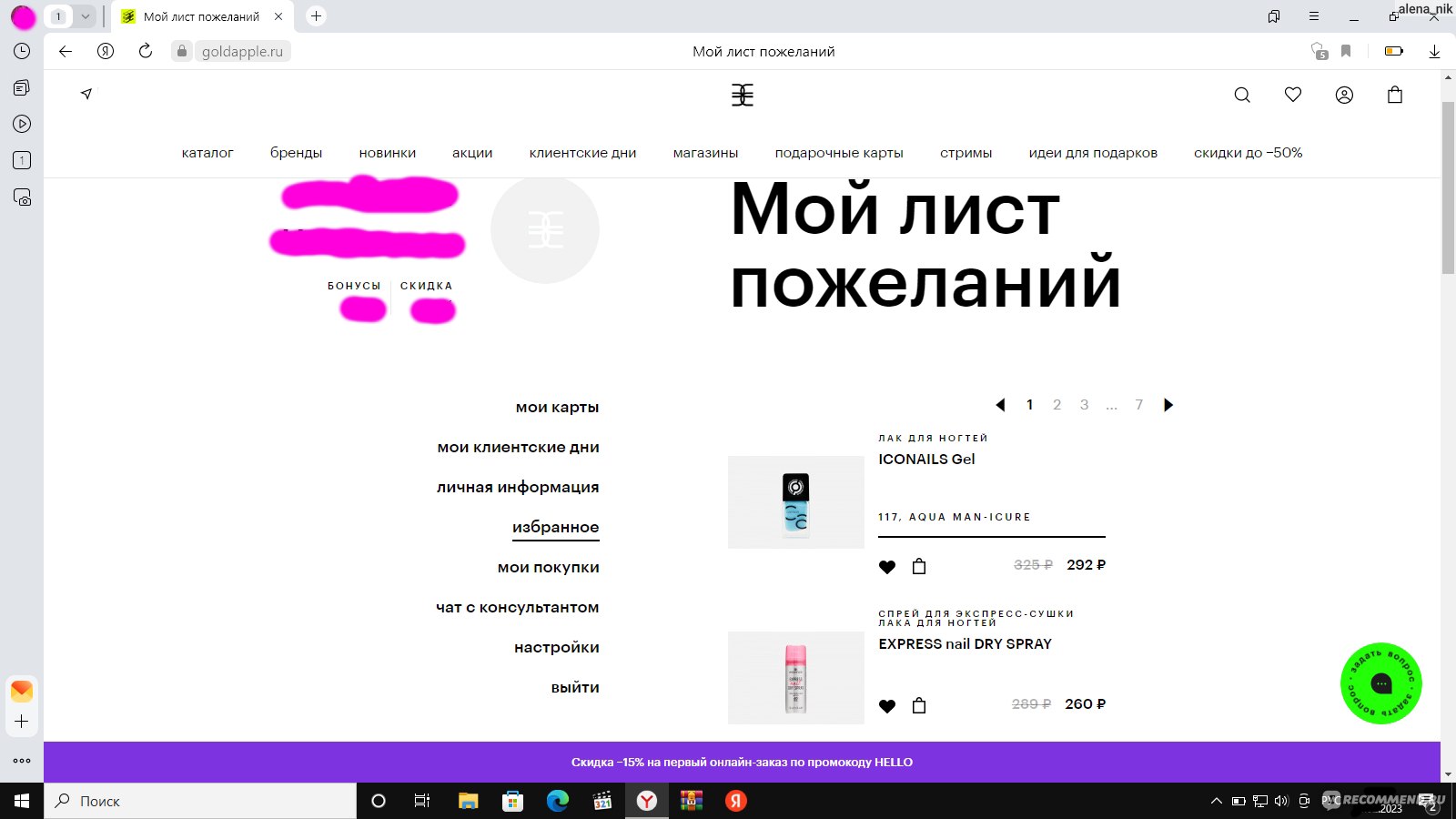Open Microsoft Edge from taskbar

click(557, 801)
